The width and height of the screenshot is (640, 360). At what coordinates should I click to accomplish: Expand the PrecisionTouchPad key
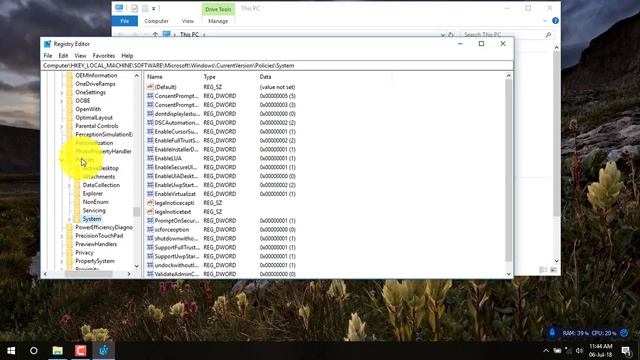tap(62, 236)
